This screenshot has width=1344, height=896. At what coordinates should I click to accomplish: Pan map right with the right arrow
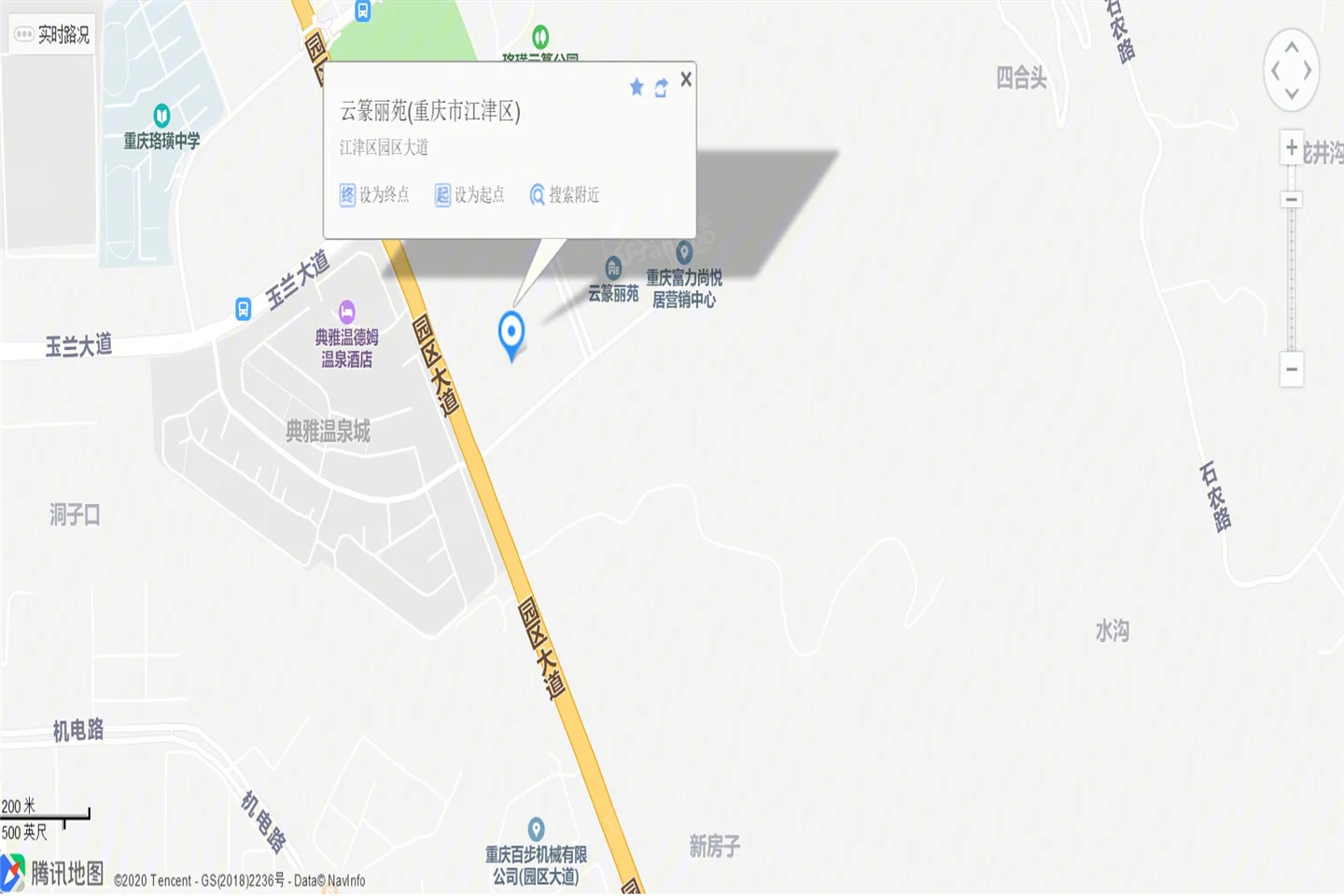1308,70
